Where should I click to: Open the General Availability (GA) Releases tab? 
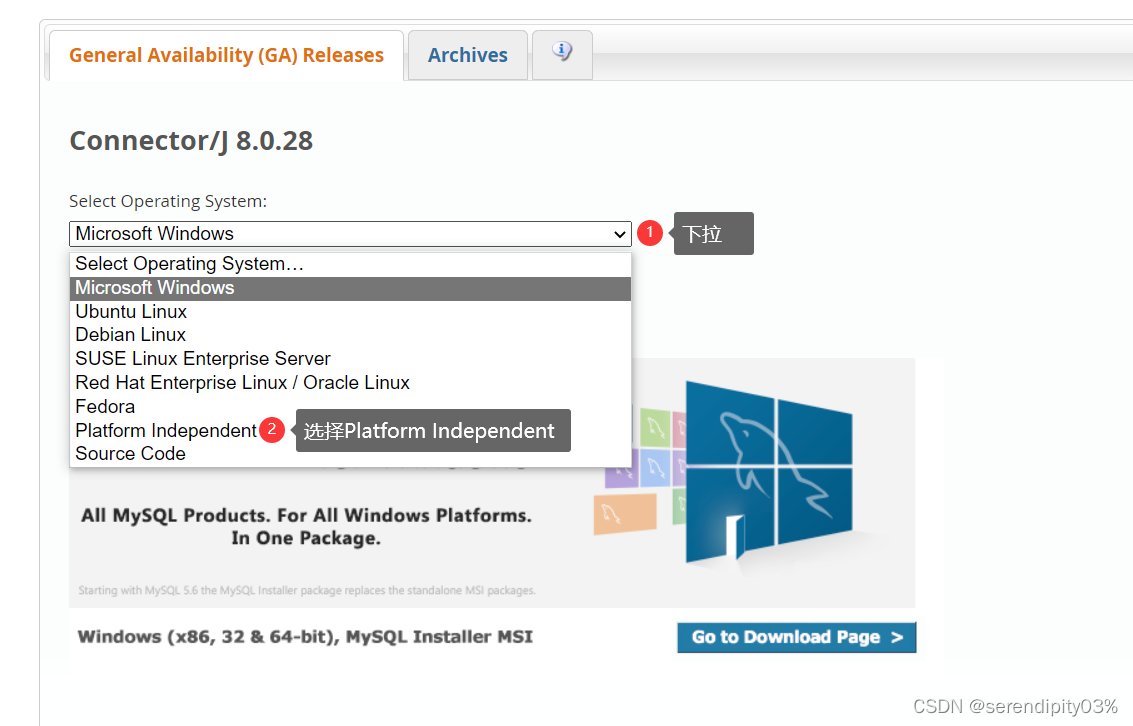coord(226,56)
